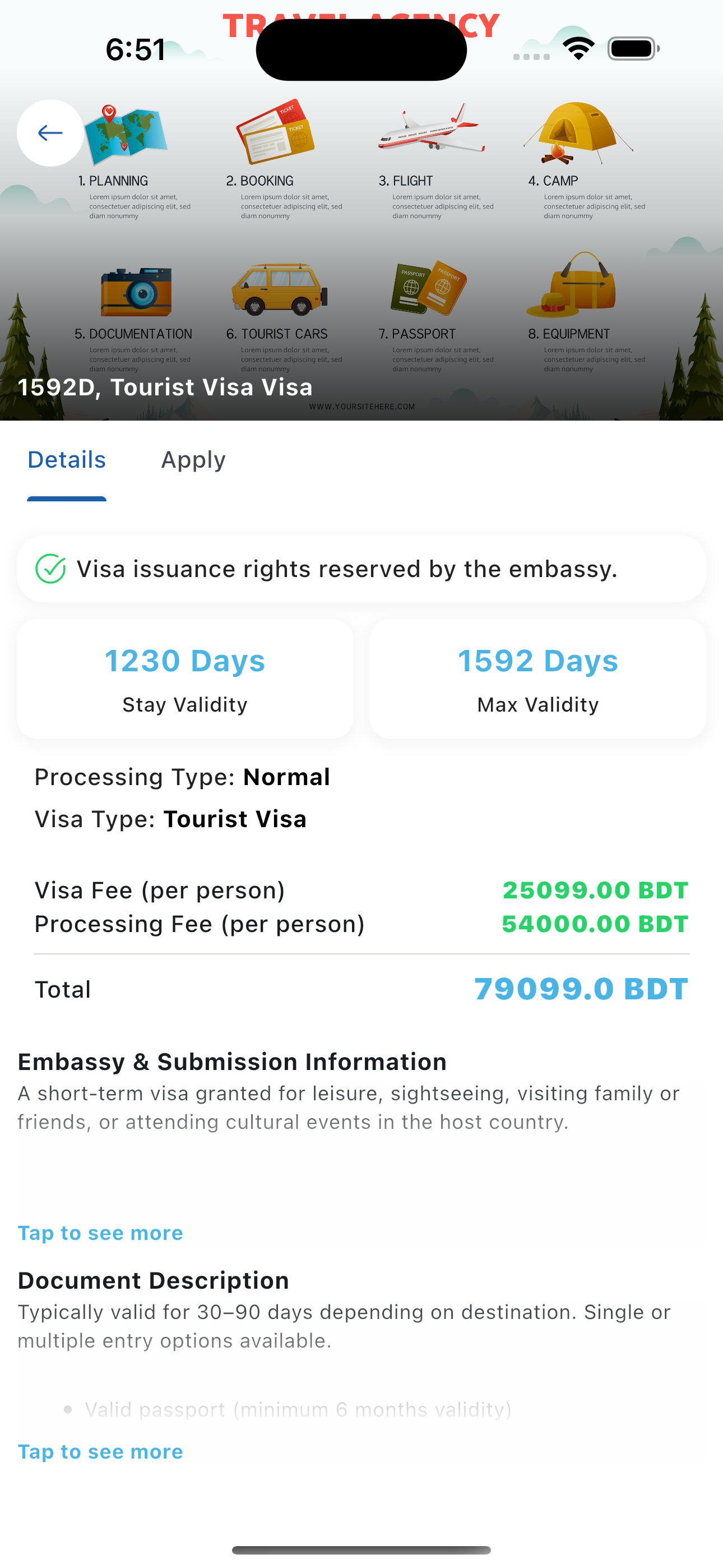Tap the visa issuance rights notice banner
This screenshot has height=1568, width=723.
(361, 569)
